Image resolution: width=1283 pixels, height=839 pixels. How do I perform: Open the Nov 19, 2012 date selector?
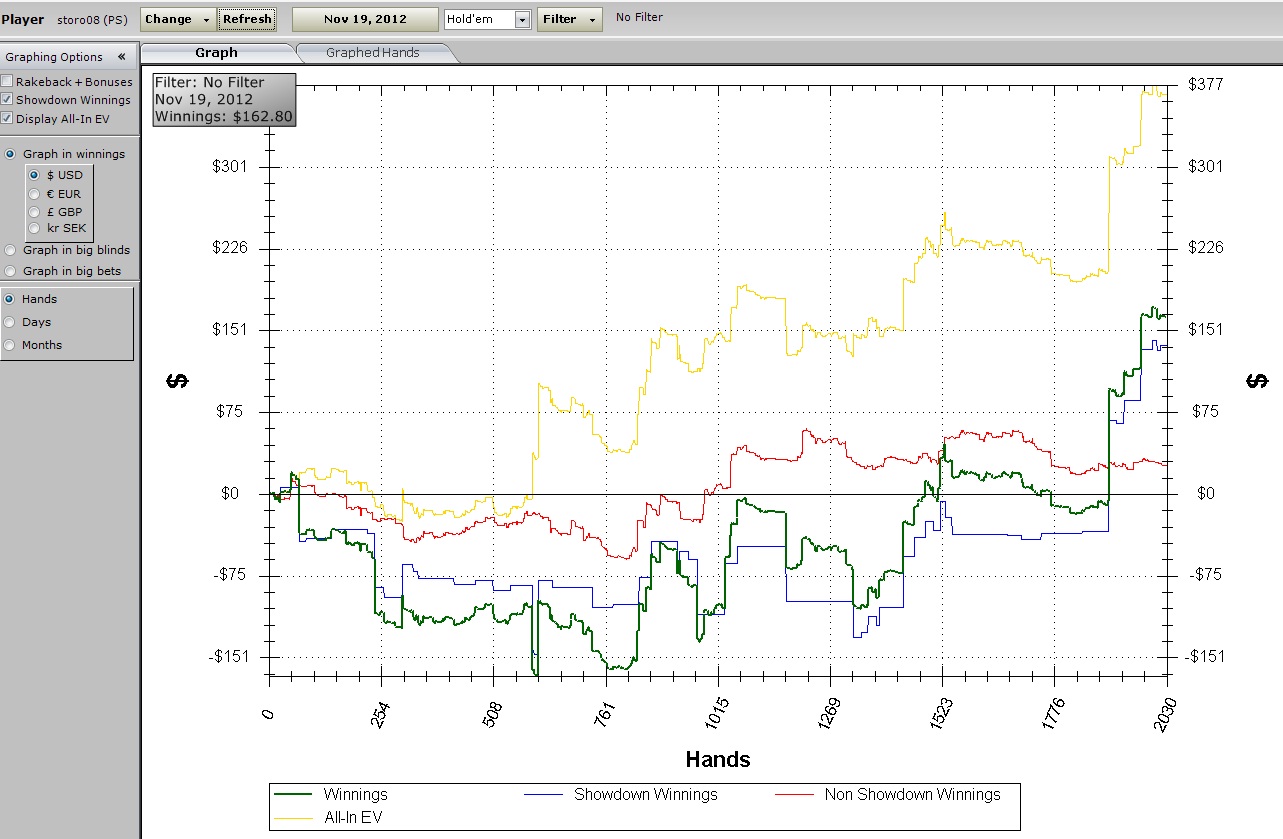click(365, 19)
